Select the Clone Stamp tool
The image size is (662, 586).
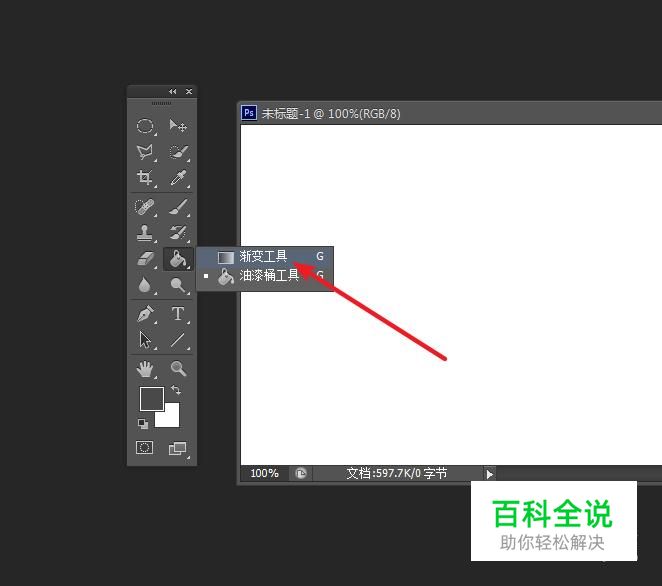point(145,233)
